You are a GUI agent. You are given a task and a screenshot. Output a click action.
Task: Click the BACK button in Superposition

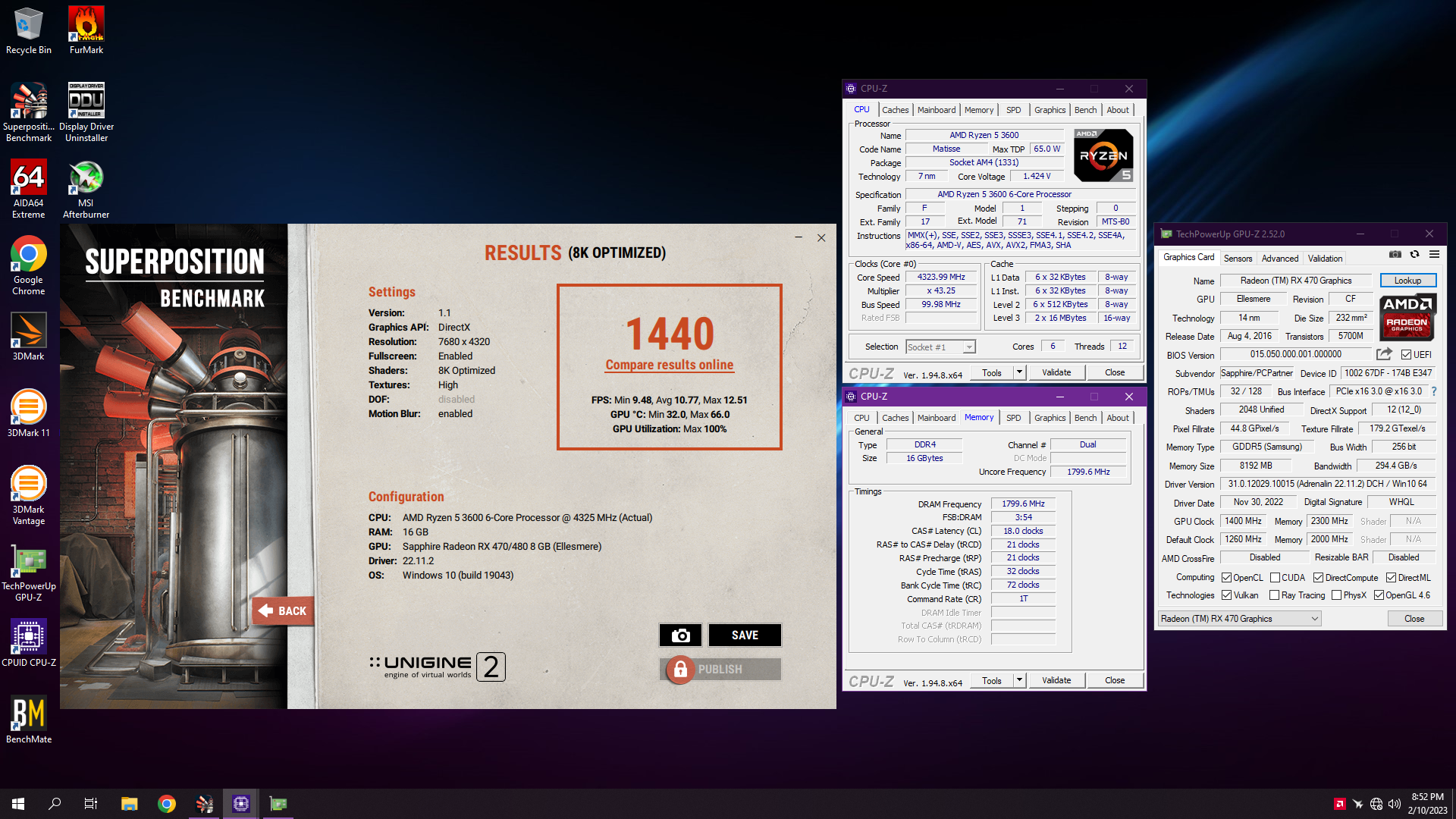pos(283,610)
